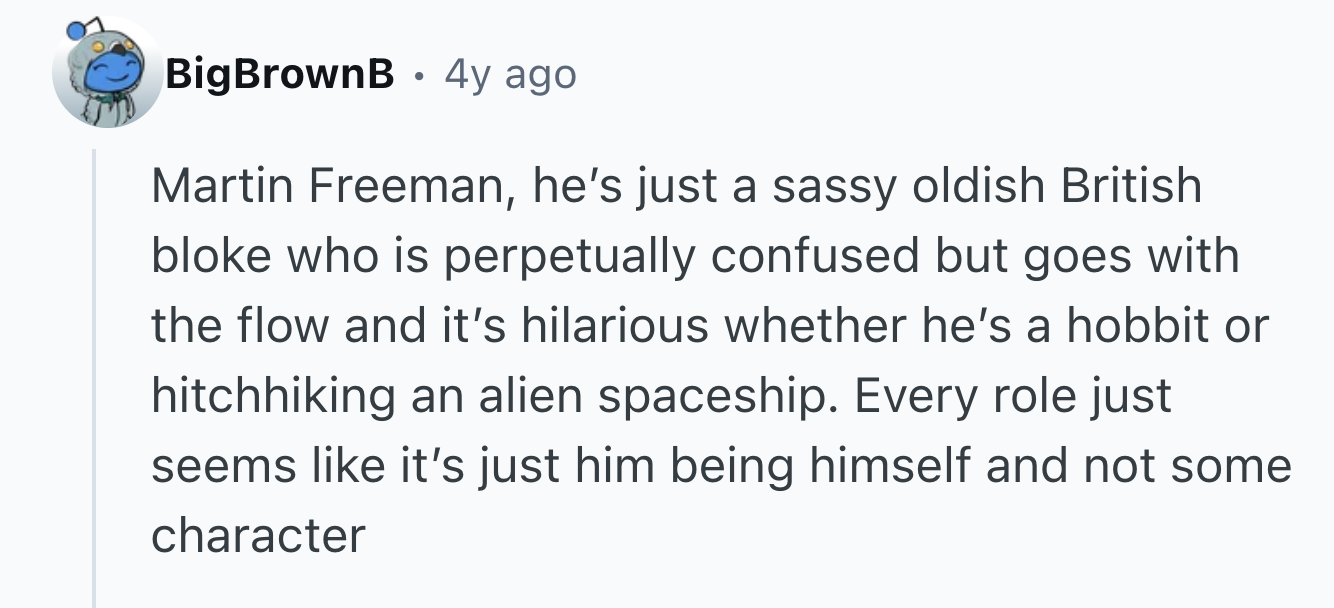This screenshot has width=1334, height=608.
Task: Click the dot separator beside the username
Action: tap(420, 74)
